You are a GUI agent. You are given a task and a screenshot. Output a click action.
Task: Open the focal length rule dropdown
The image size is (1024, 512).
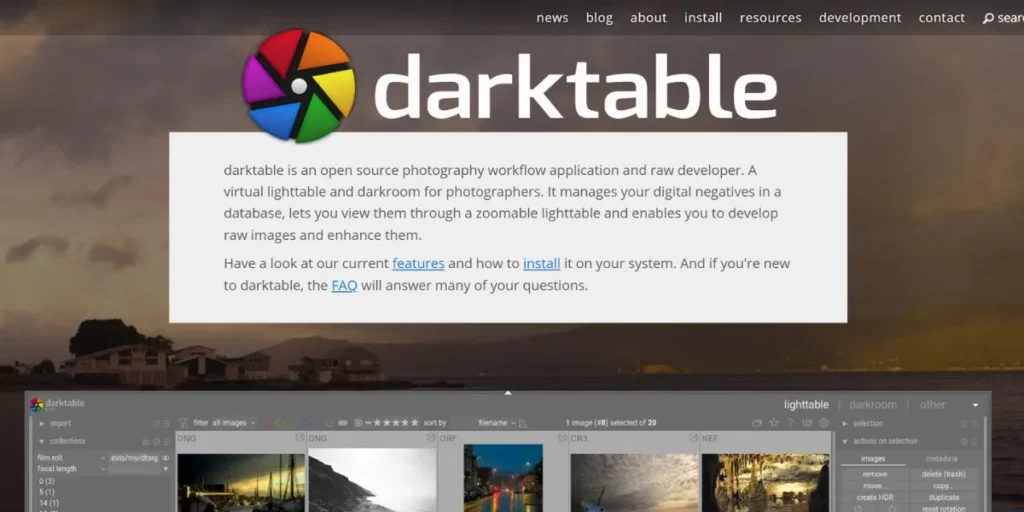(x=71, y=469)
